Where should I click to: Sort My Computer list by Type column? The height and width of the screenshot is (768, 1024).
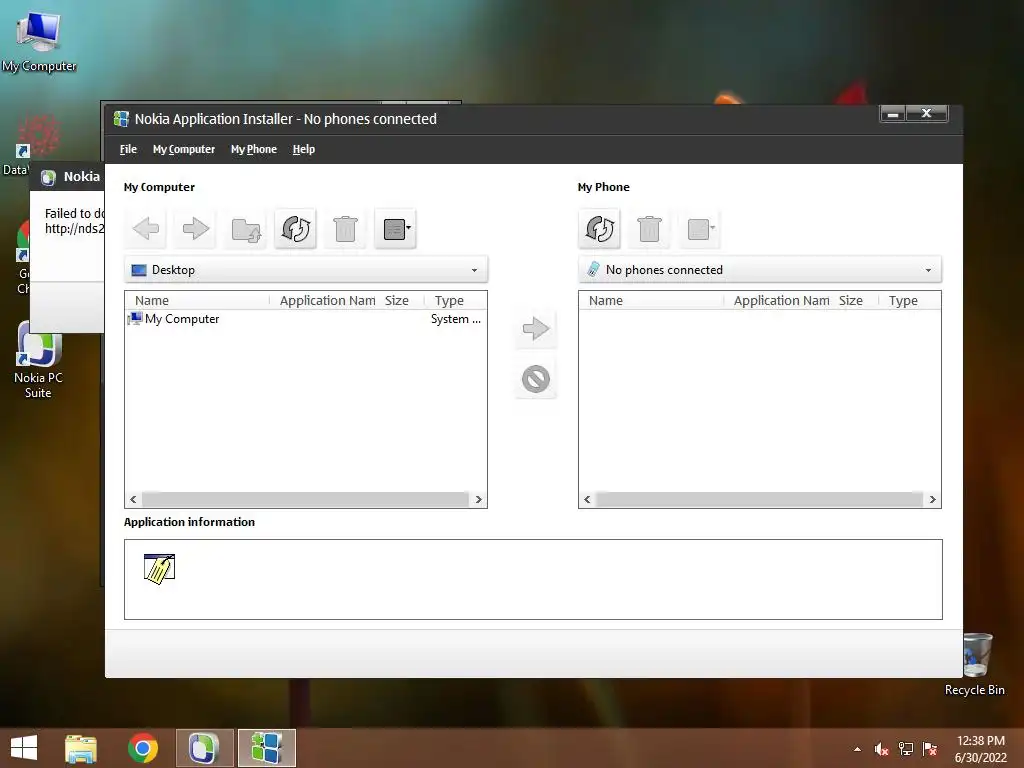(x=455, y=300)
